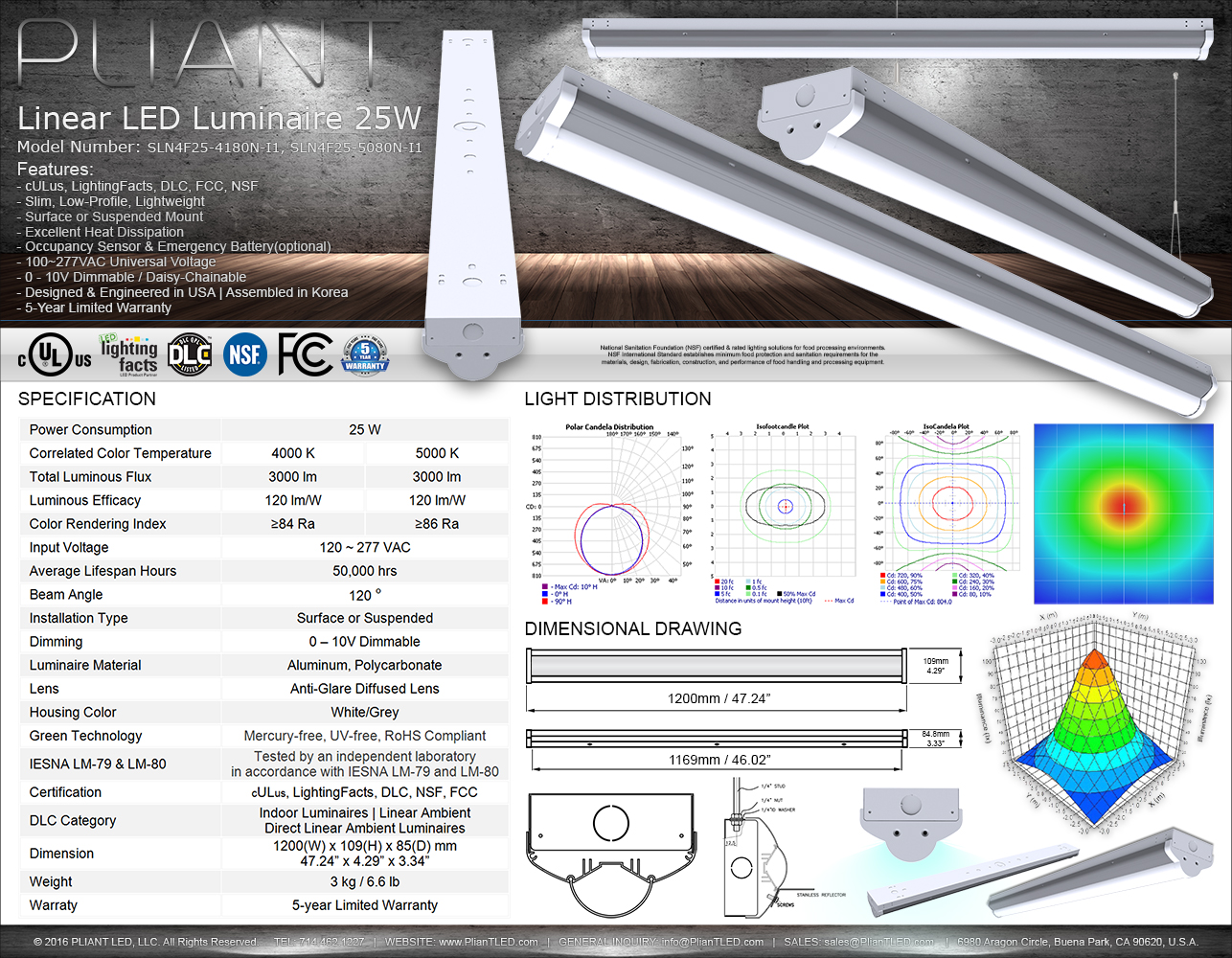This screenshot has height=958, width=1232.
Task: Click the "50,000 hrs" lifespan value
Action: click(365, 571)
